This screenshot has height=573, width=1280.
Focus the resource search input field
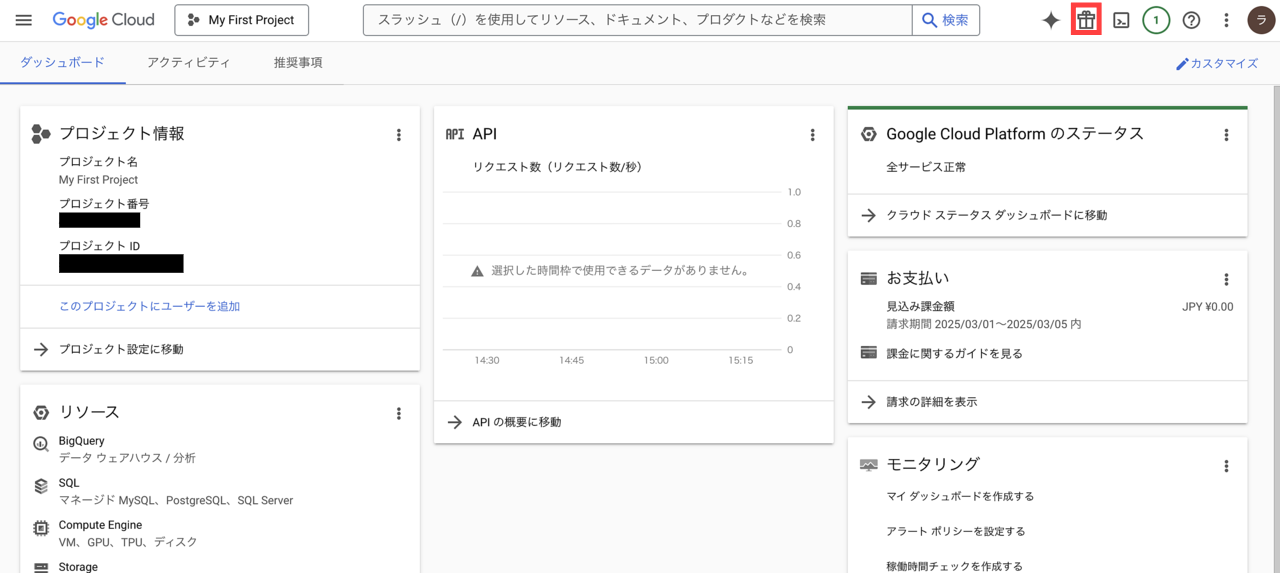pos(638,20)
